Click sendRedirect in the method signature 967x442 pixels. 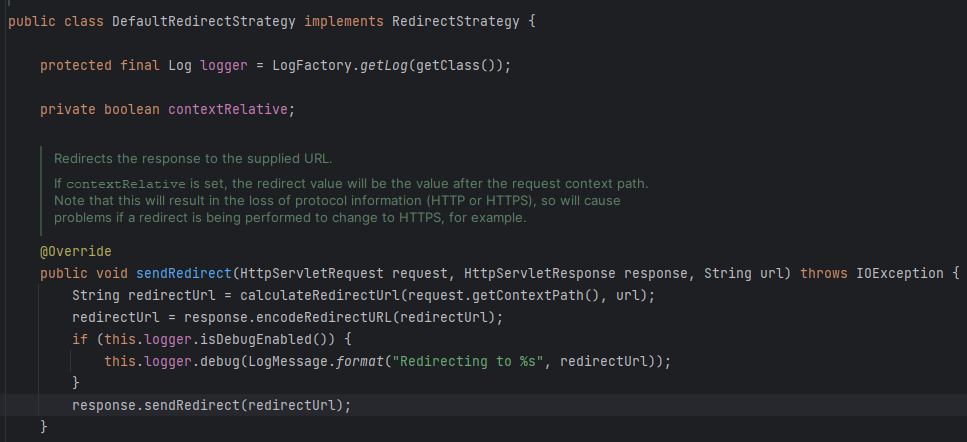(184, 273)
